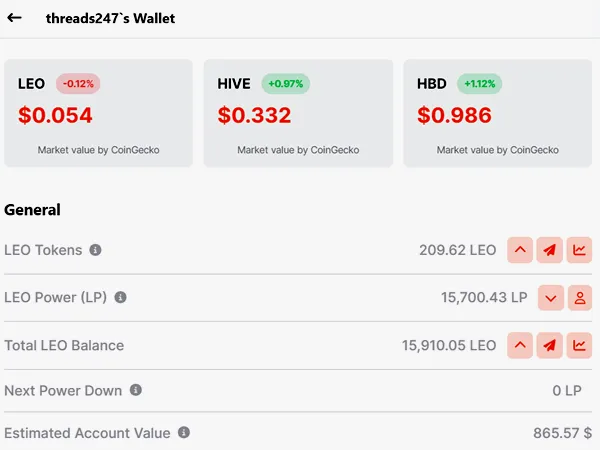Send from Total LEO Balance paper plane
The width and height of the screenshot is (600, 450).
549,345
